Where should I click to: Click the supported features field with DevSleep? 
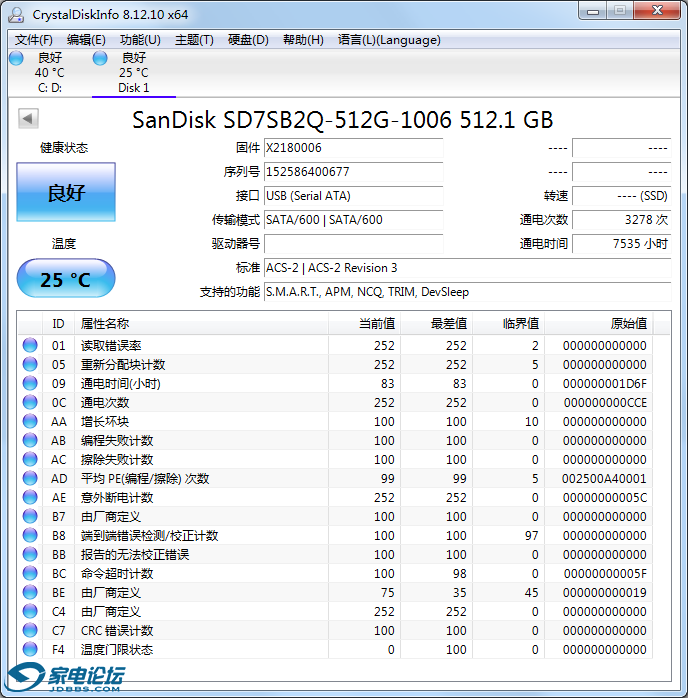(x=467, y=292)
